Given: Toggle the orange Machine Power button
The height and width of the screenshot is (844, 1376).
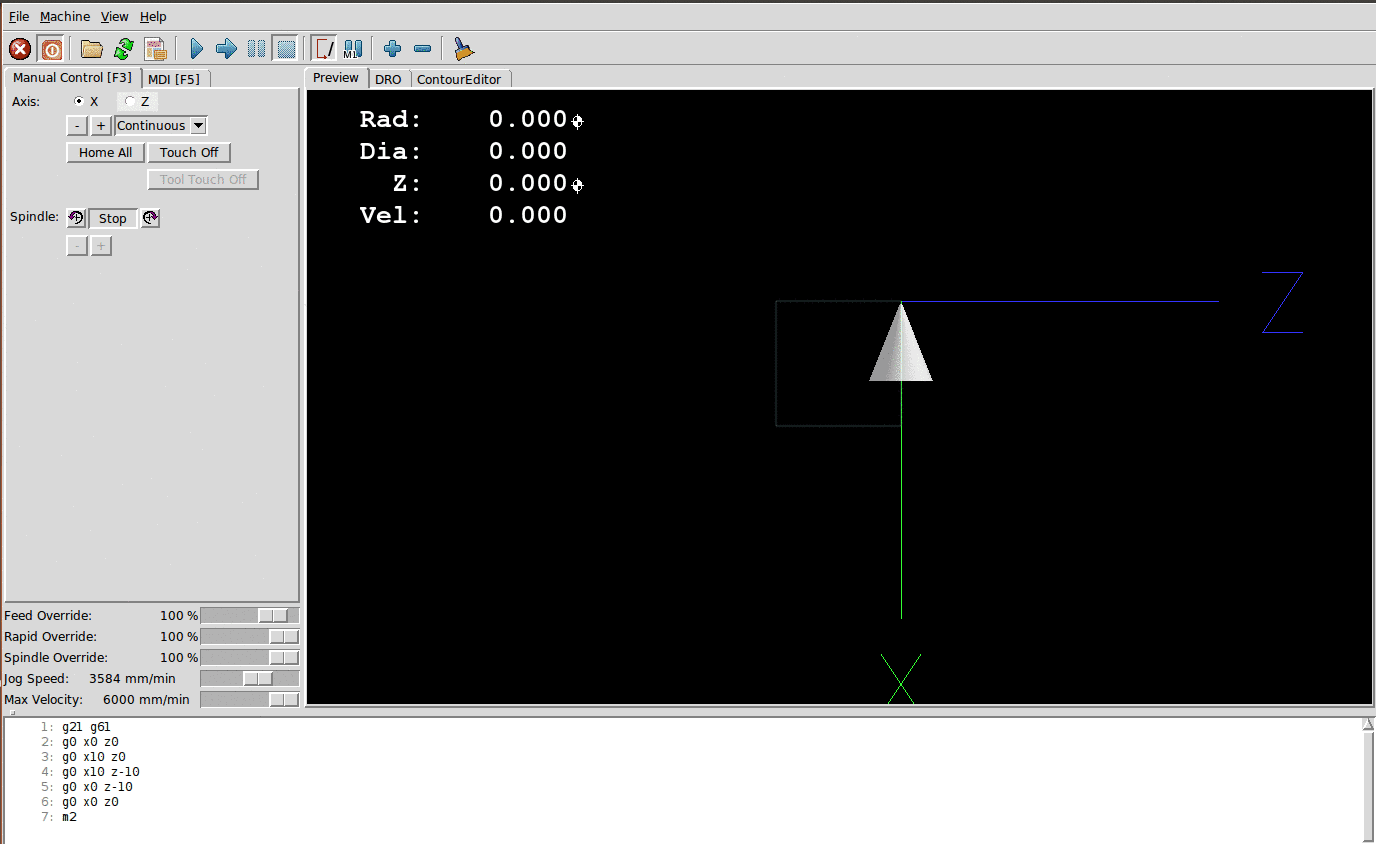Looking at the screenshot, I should click(x=51, y=48).
